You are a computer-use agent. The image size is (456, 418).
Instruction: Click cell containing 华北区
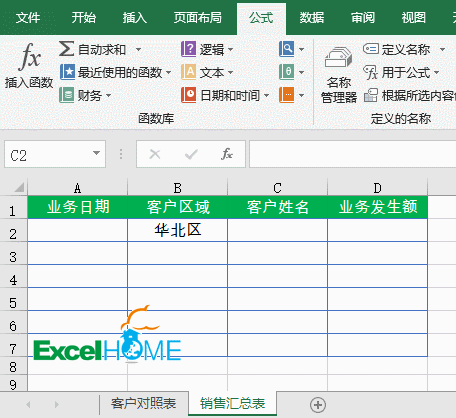pos(178,230)
